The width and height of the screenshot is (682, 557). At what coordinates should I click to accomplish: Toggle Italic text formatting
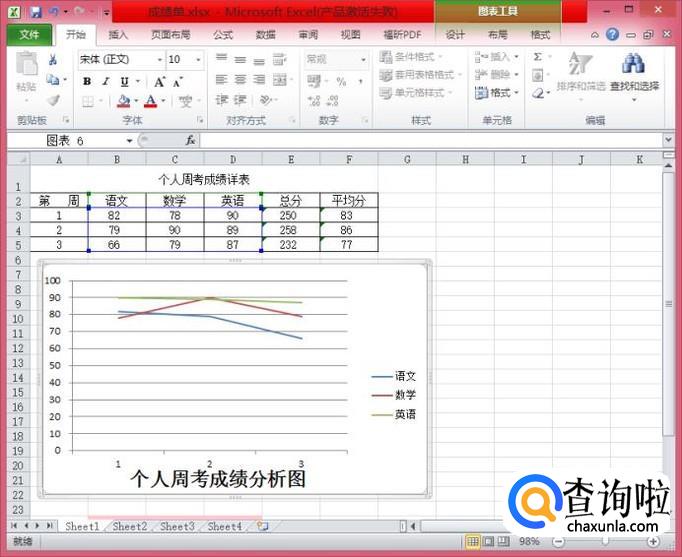(x=105, y=81)
